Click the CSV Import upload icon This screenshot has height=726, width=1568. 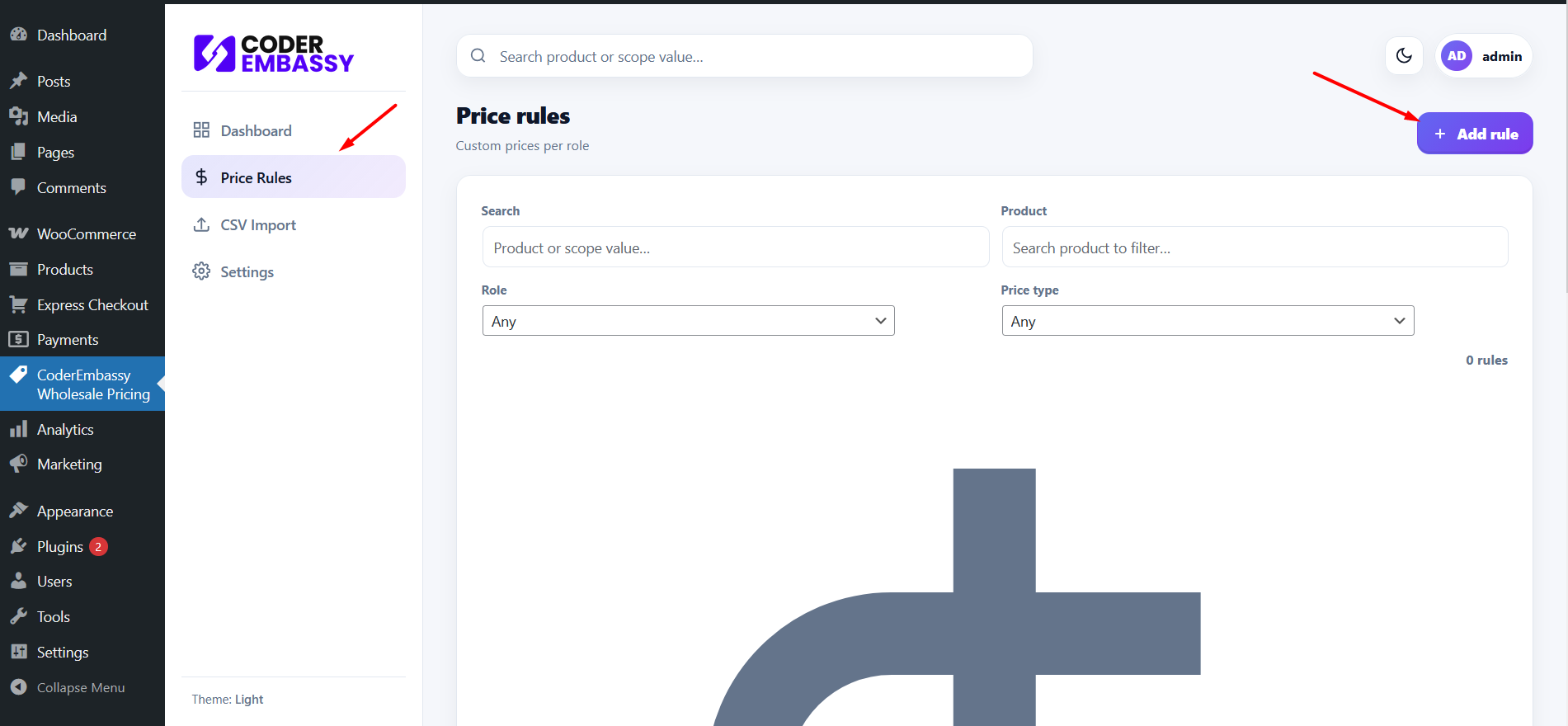201,225
